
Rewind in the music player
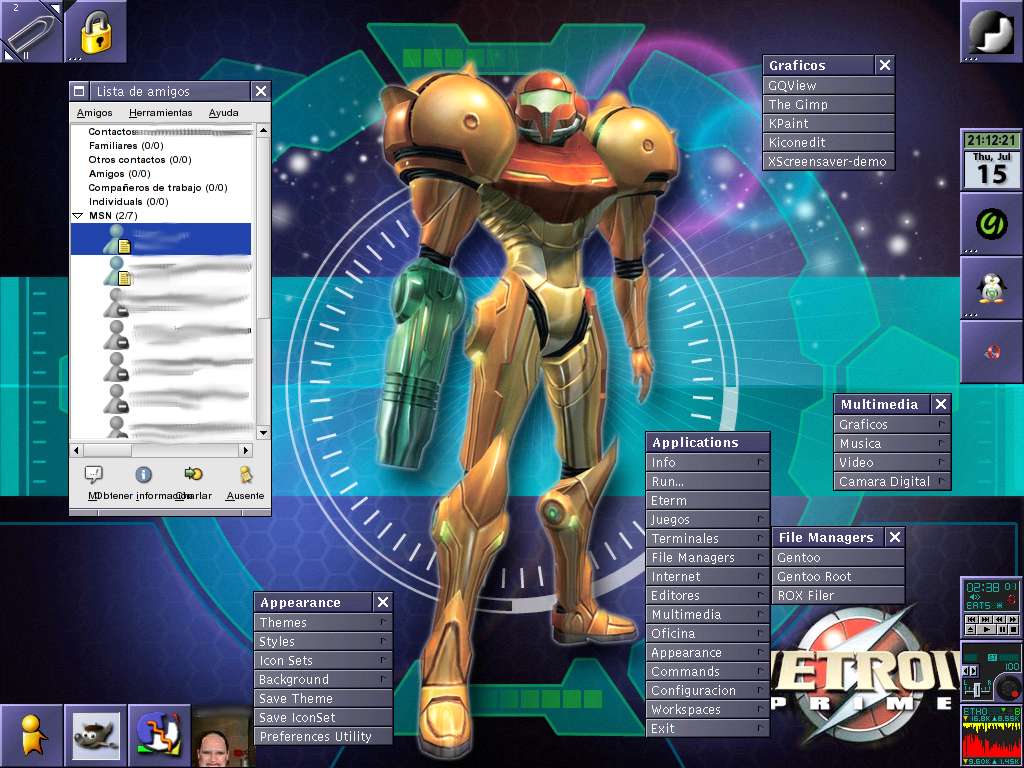click(999, 619)
